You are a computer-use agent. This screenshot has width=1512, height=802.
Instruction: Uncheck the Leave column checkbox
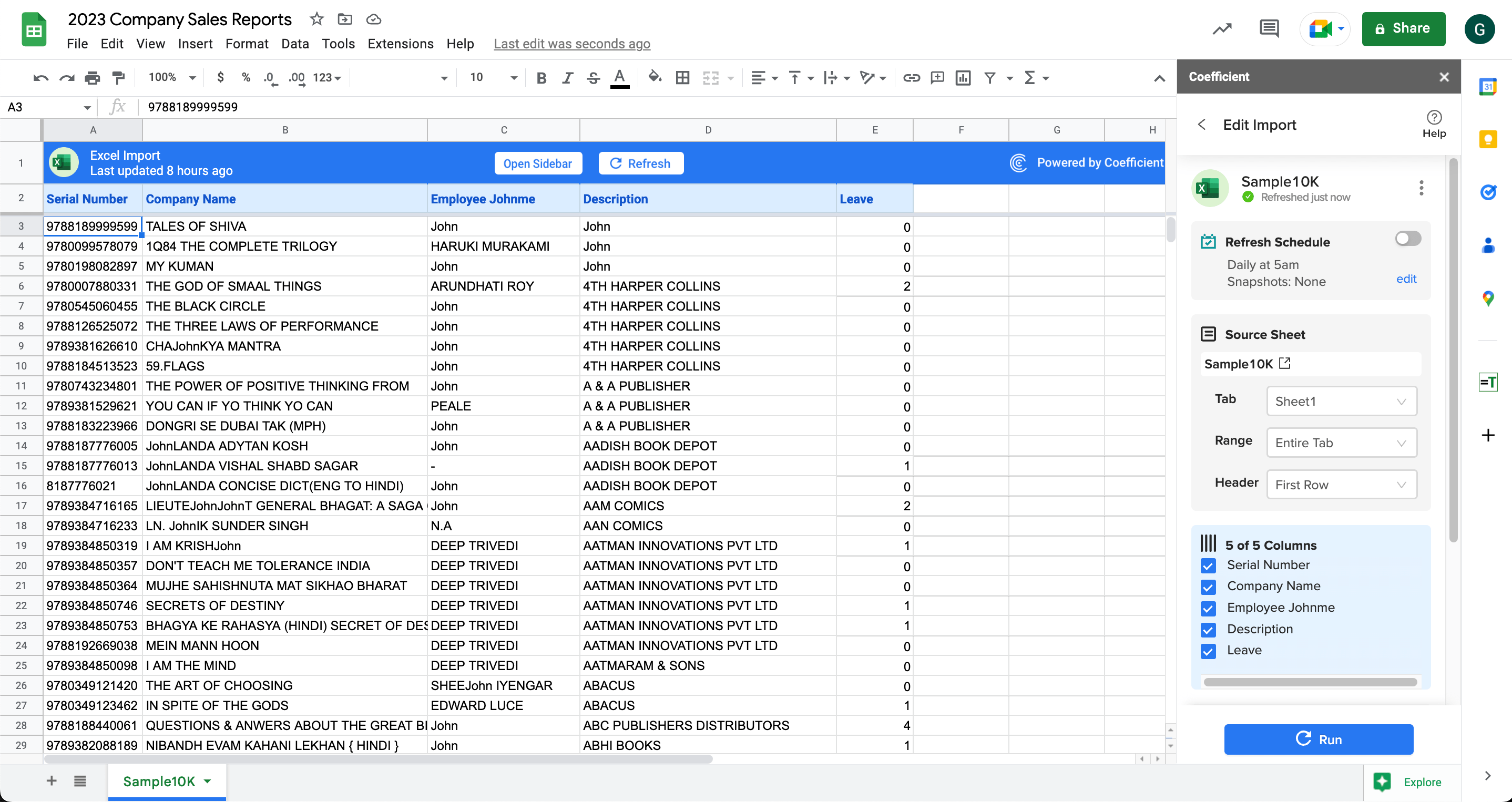[1208, 651]
